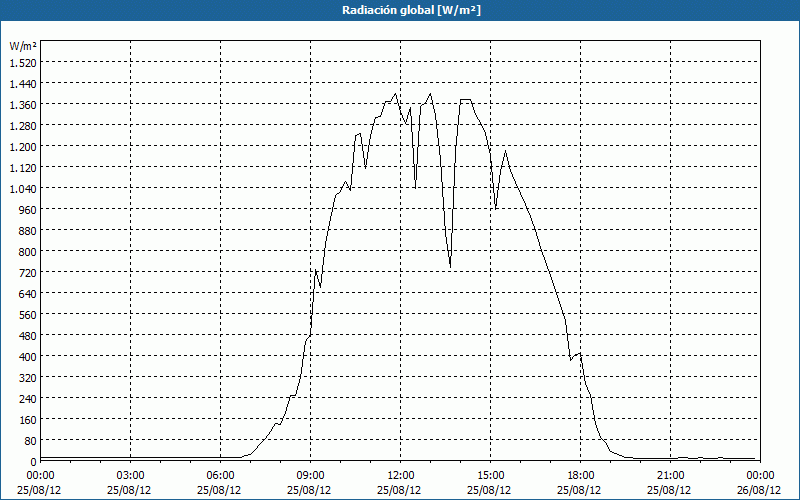
Task: Click the 880 y-axis label
Action: [x=29, y=231]
